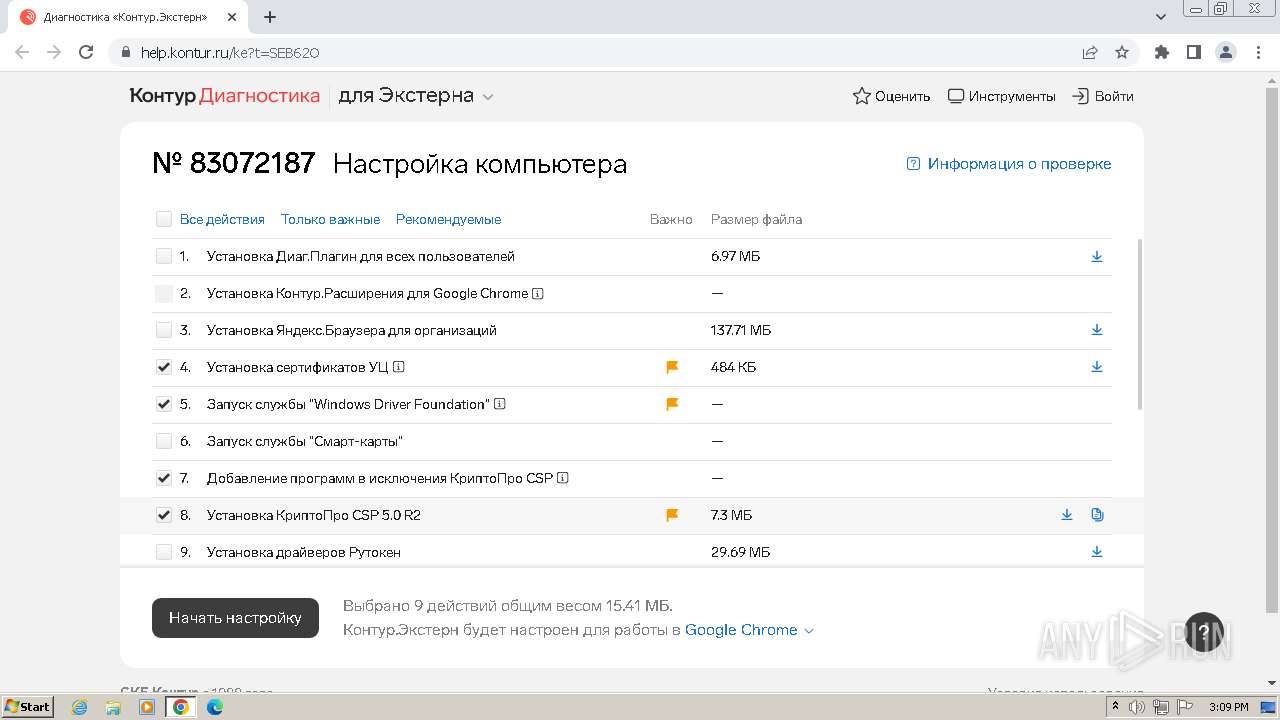Screen dimensions: 1280x720
Task: Show hidden tray icons arrow
Action: click(1117, 707)
